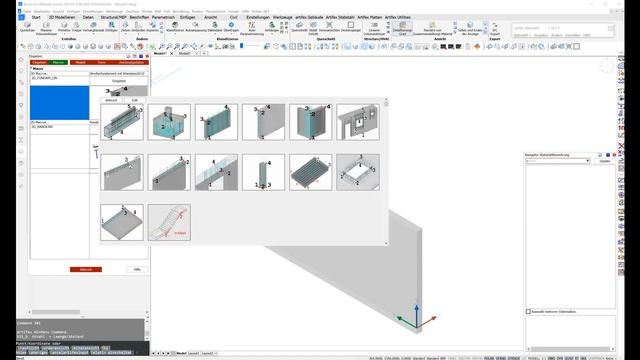Select the Vorhangfassade tool
This screenshot has height=360, width=640.
pyautogui.click(x=93, y=27)
